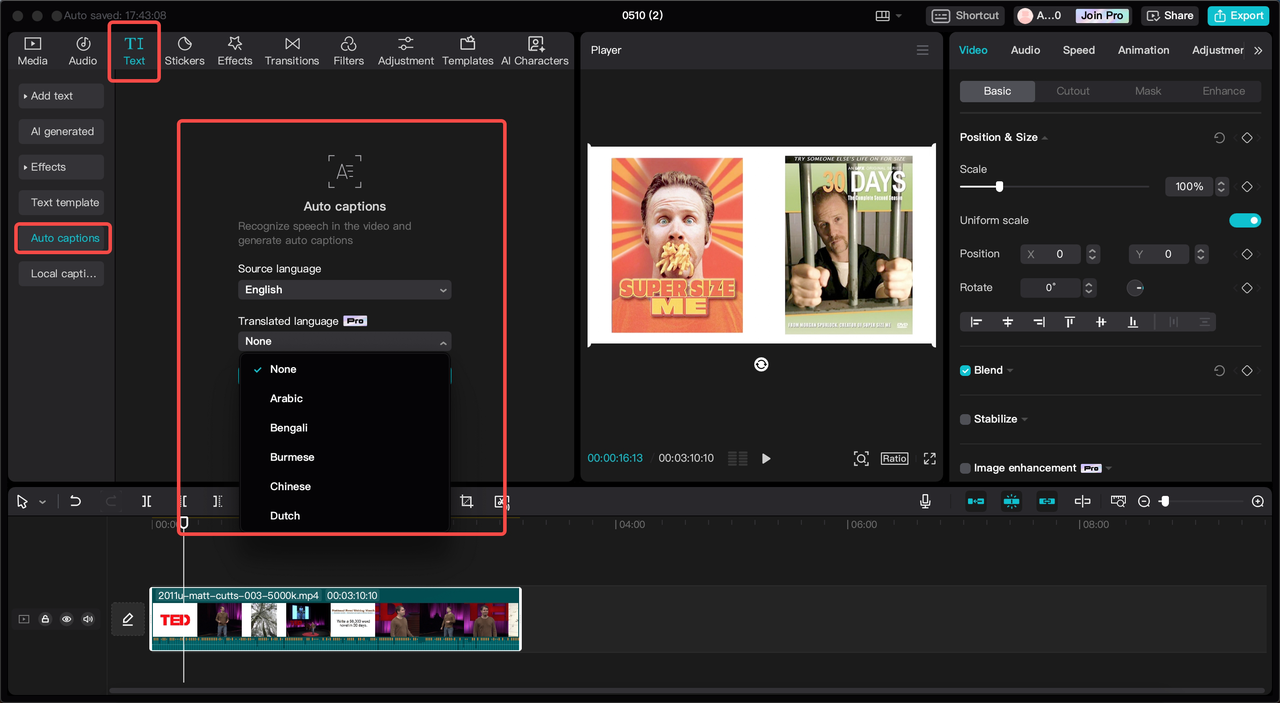1280x703 pixels.
Task: Click the fullscreen icon in Player
Action: point(929,458)
